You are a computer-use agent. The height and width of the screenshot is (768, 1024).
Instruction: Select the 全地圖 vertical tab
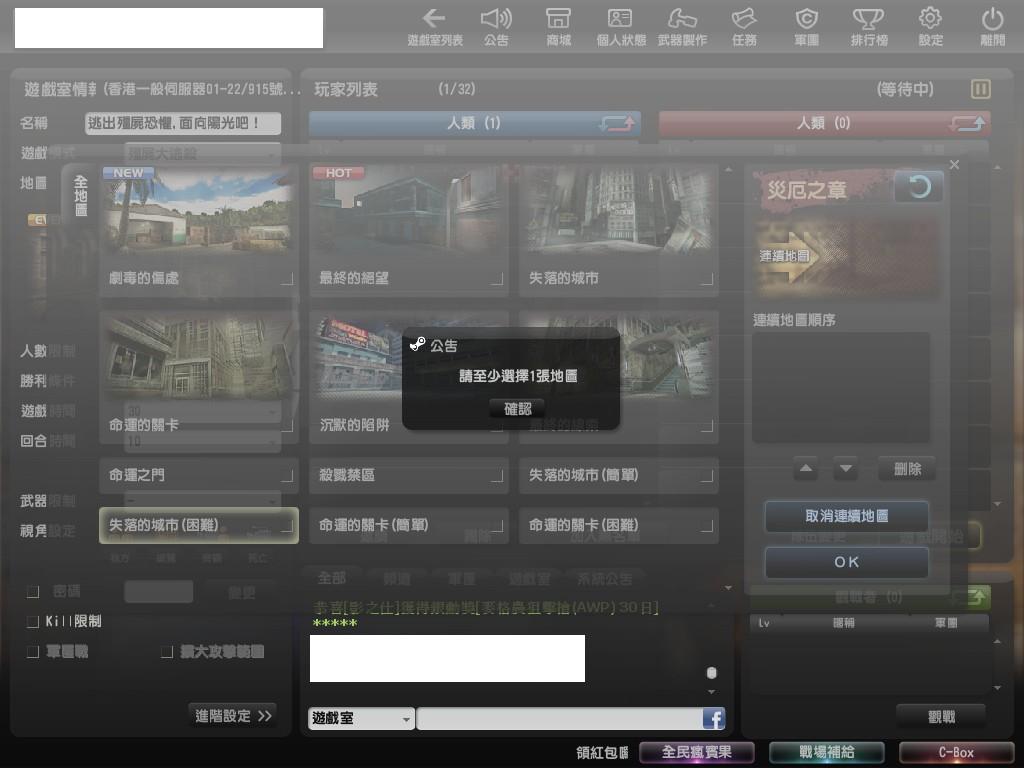(x=80, y=195)
